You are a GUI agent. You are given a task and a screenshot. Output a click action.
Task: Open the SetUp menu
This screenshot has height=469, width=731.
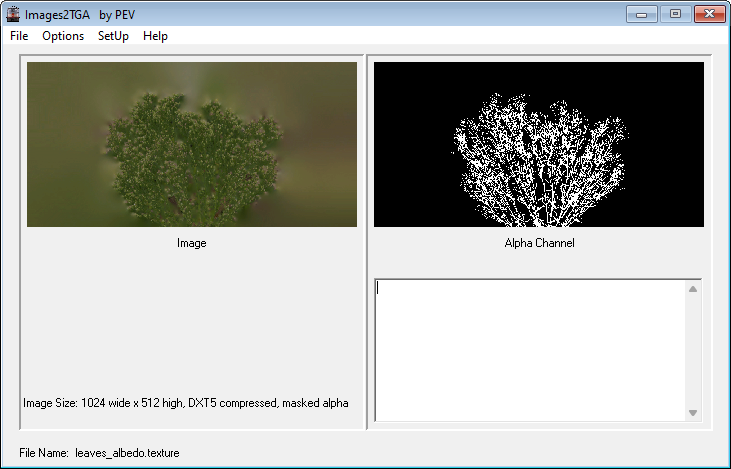pos(113,36)
